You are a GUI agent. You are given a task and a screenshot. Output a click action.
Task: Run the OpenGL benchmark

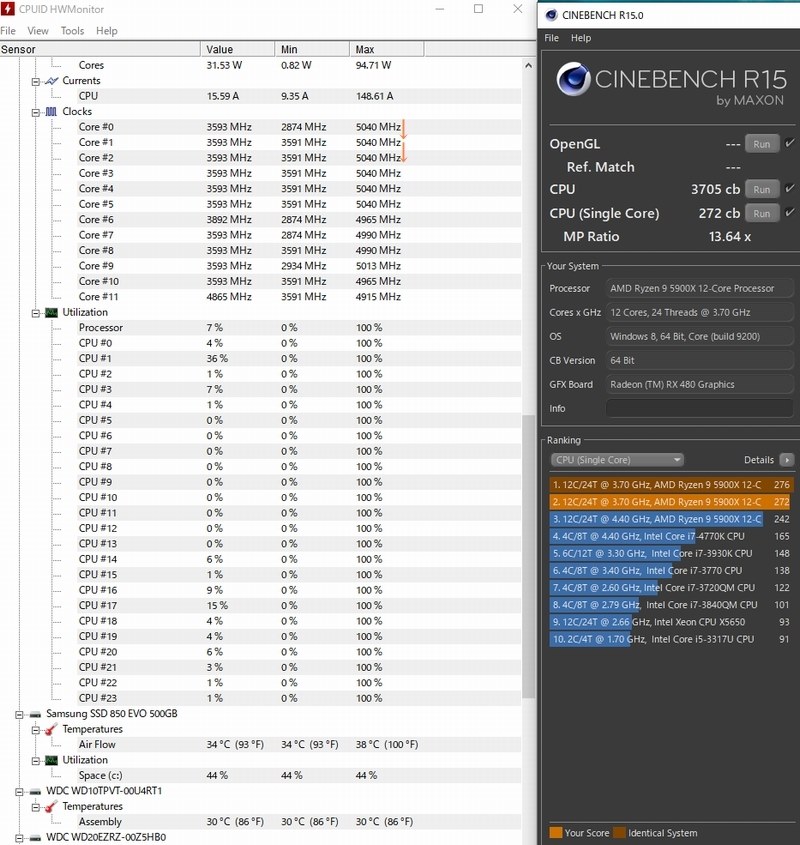tap(762, 144)
